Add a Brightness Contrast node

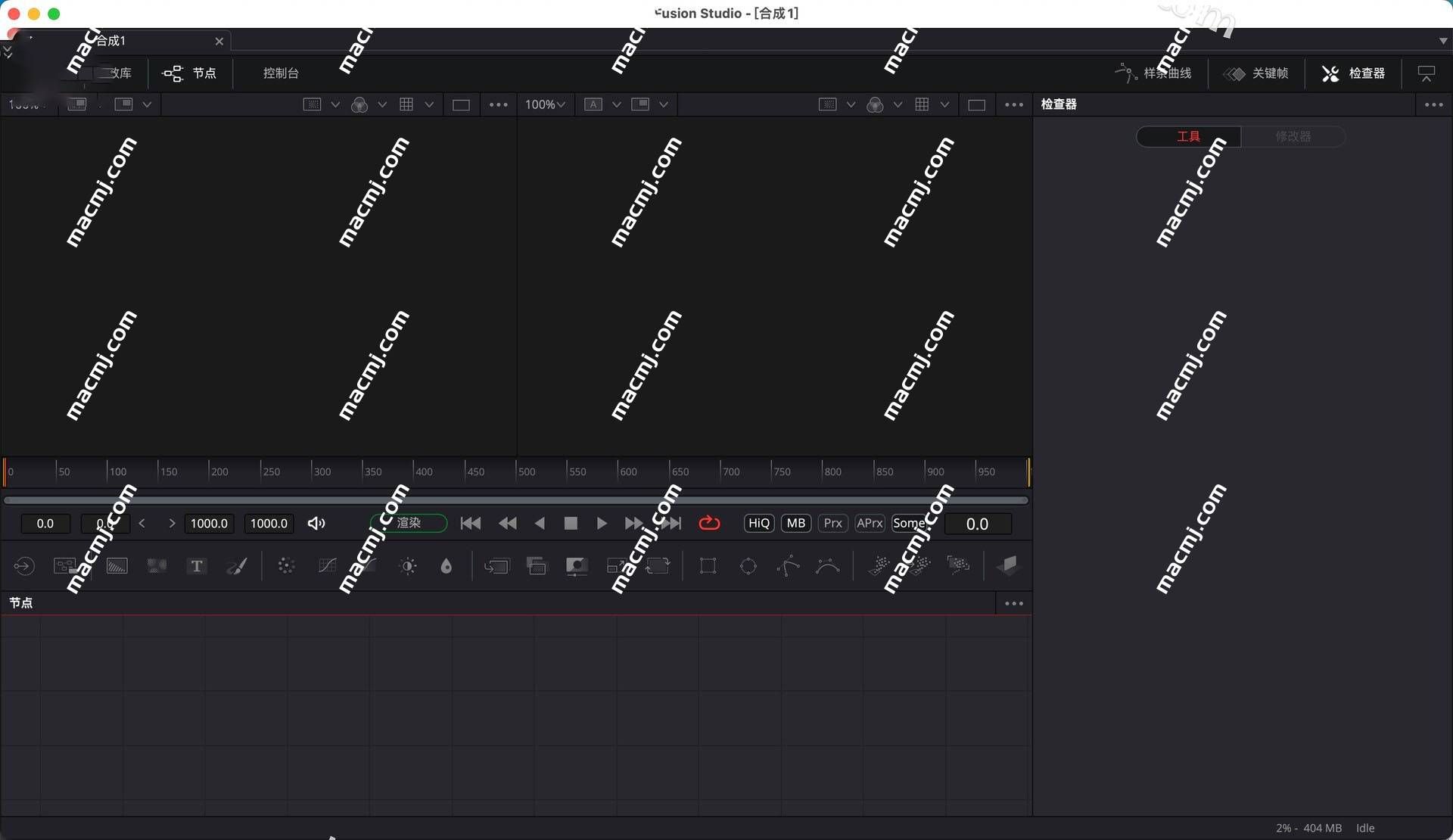point(408,566)
